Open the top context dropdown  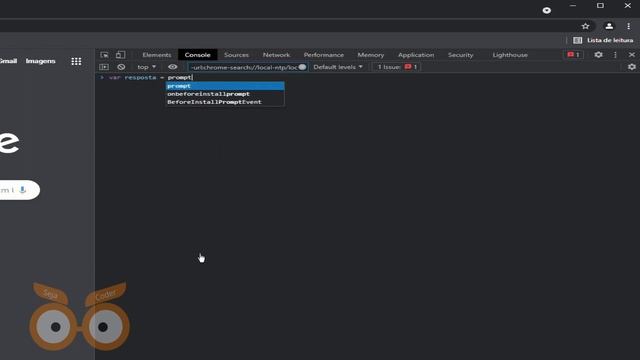pos(147,67)
